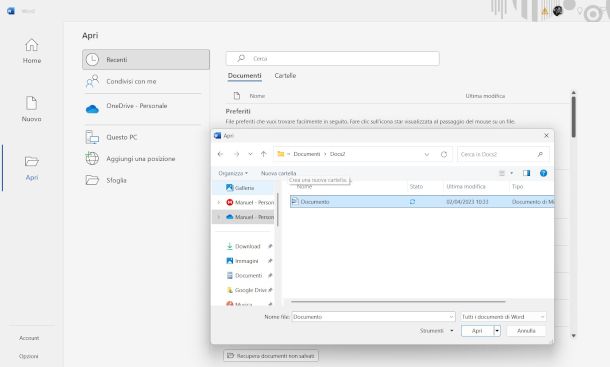
Task: Click sync status icon of Documento
Action: [x=412, y=202]
